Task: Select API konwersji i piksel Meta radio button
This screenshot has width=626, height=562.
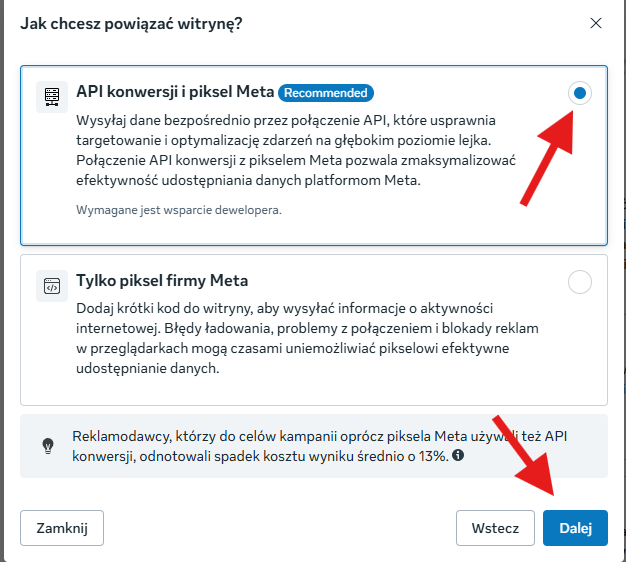Action: click(x=580, y=94)
